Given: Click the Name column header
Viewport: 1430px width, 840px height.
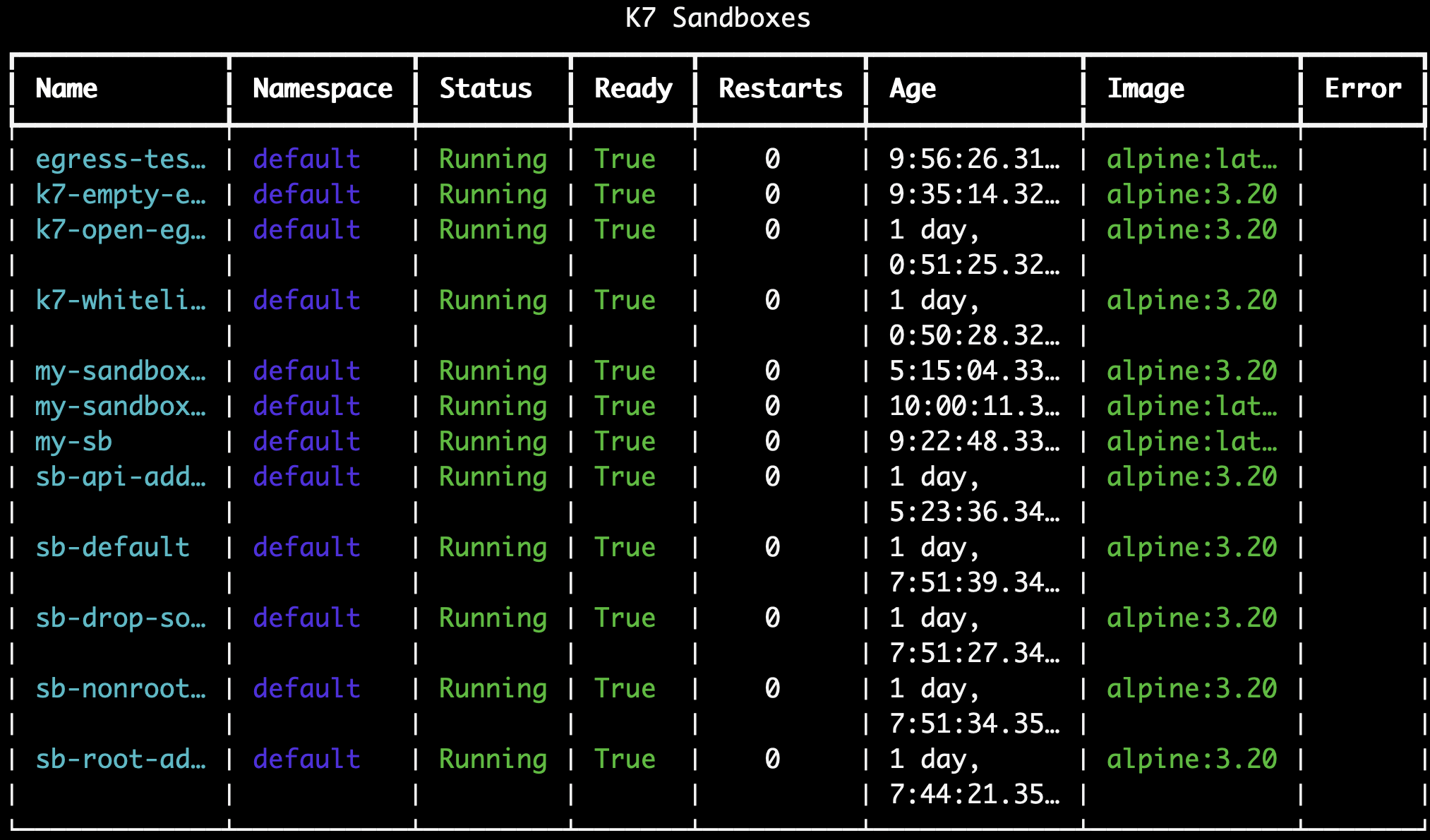Looking at the screenshot, I should (x=66, y=88).
